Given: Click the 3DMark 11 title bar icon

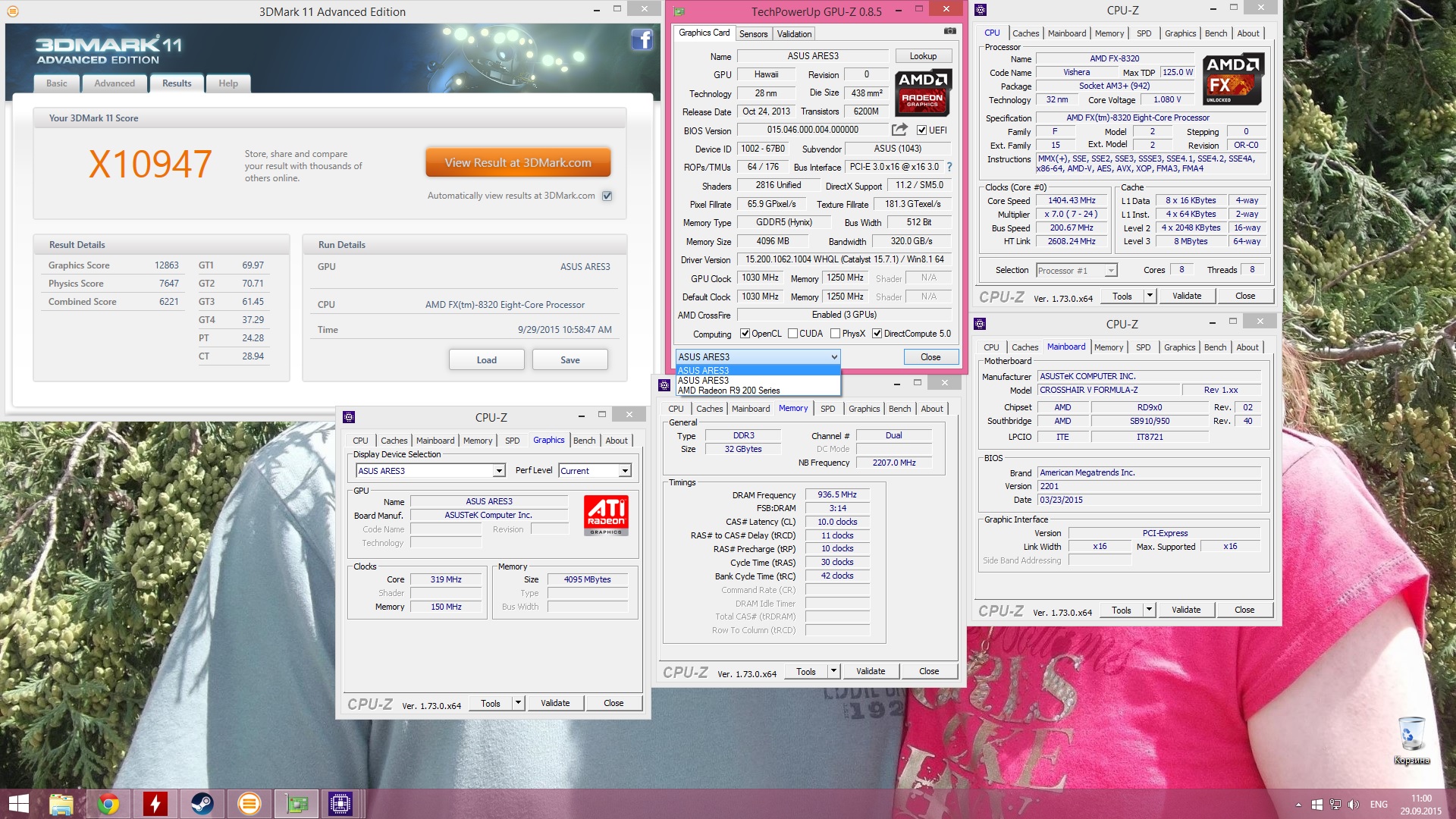Looking at the screenshot, I should (x=13, y=11).
